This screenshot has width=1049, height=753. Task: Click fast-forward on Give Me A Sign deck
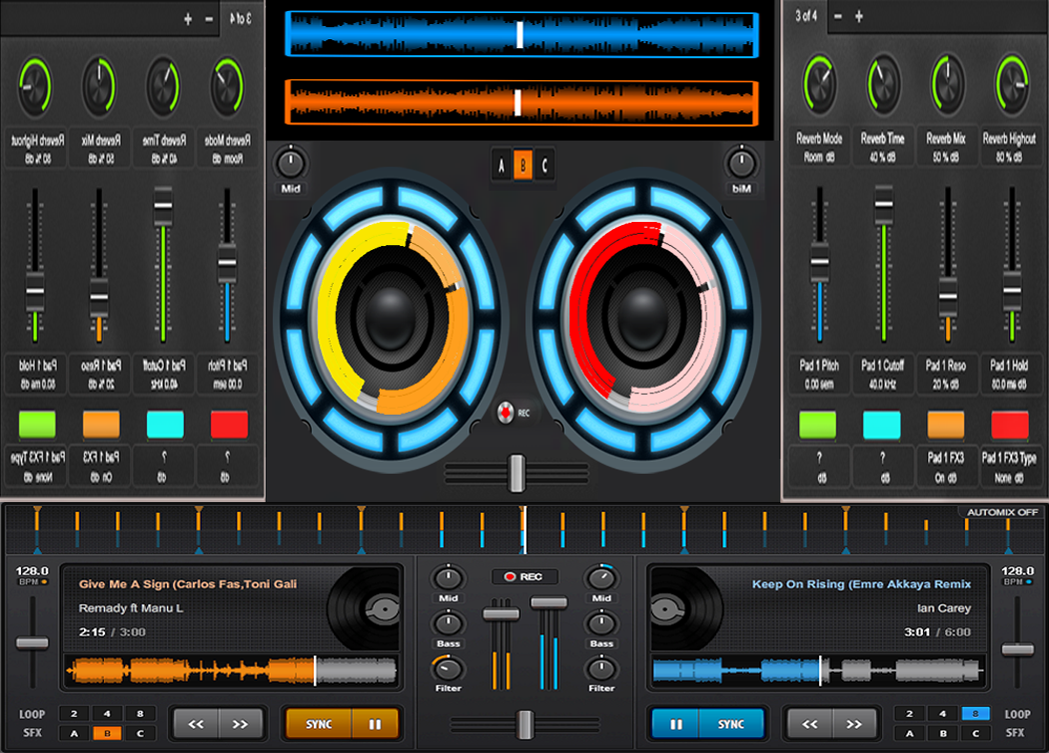(240, 724)
